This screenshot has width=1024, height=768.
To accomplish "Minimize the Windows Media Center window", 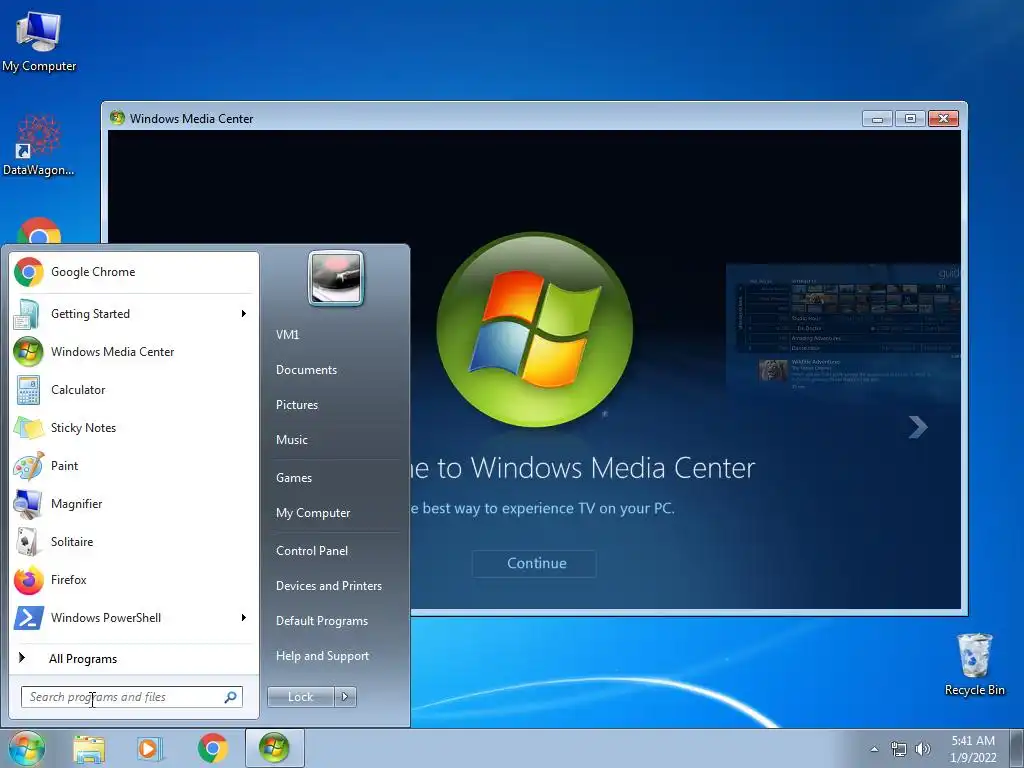I will (x=878, y=118).
